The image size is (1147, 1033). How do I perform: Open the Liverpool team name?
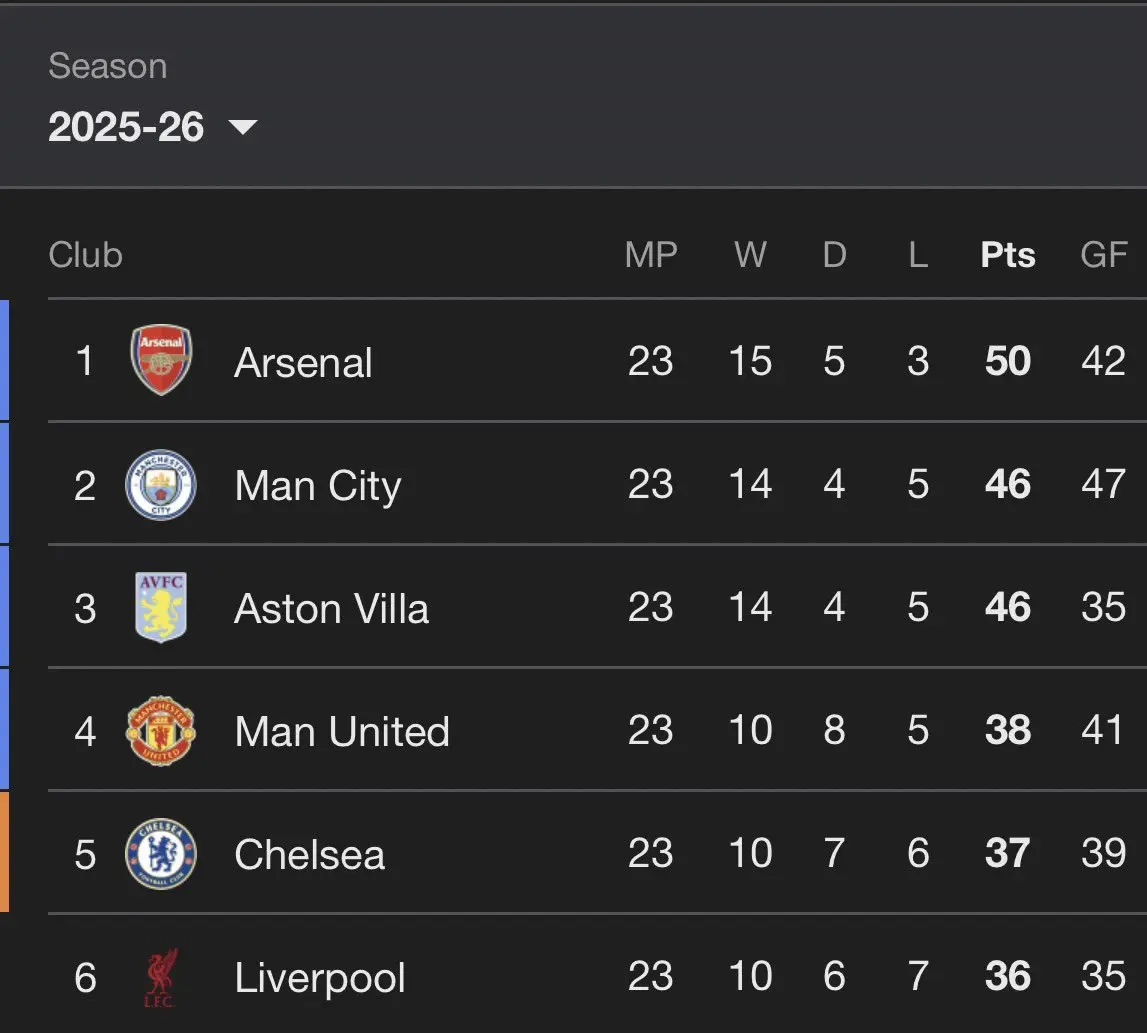(x=320, y=978)
